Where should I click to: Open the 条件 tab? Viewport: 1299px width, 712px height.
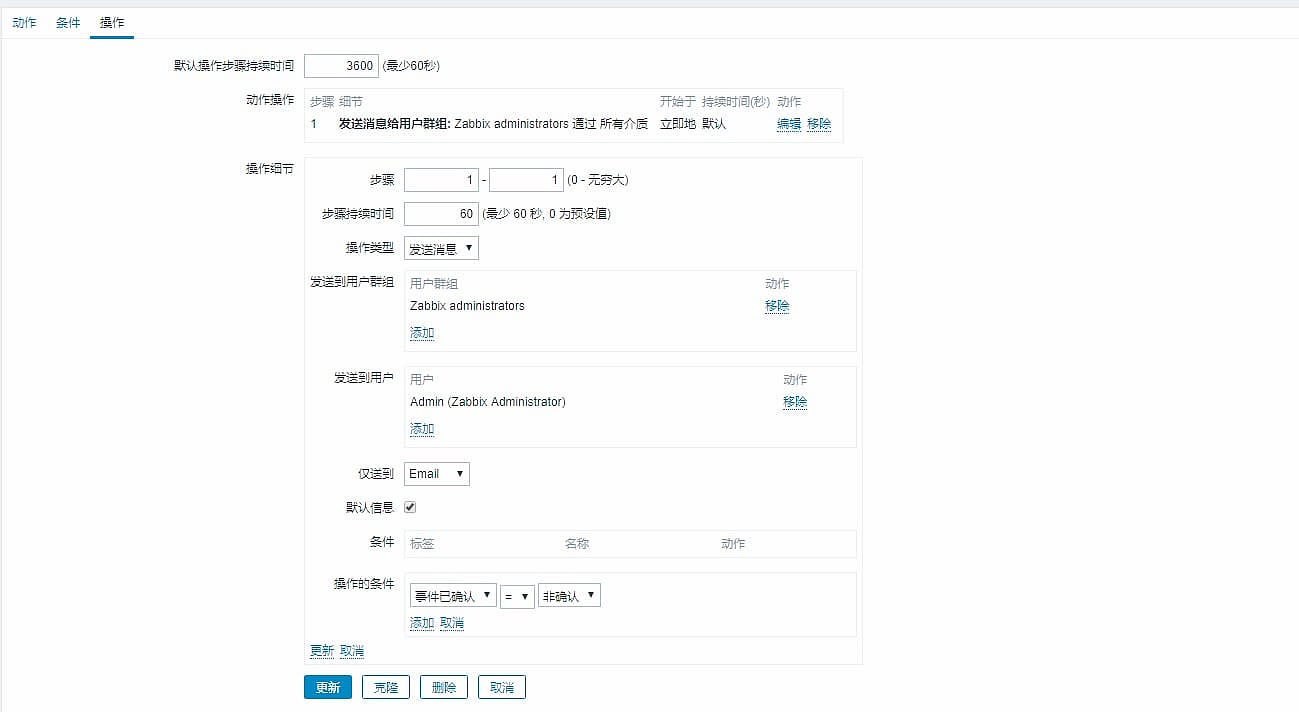pyautogui.click(x=68, y=22)
